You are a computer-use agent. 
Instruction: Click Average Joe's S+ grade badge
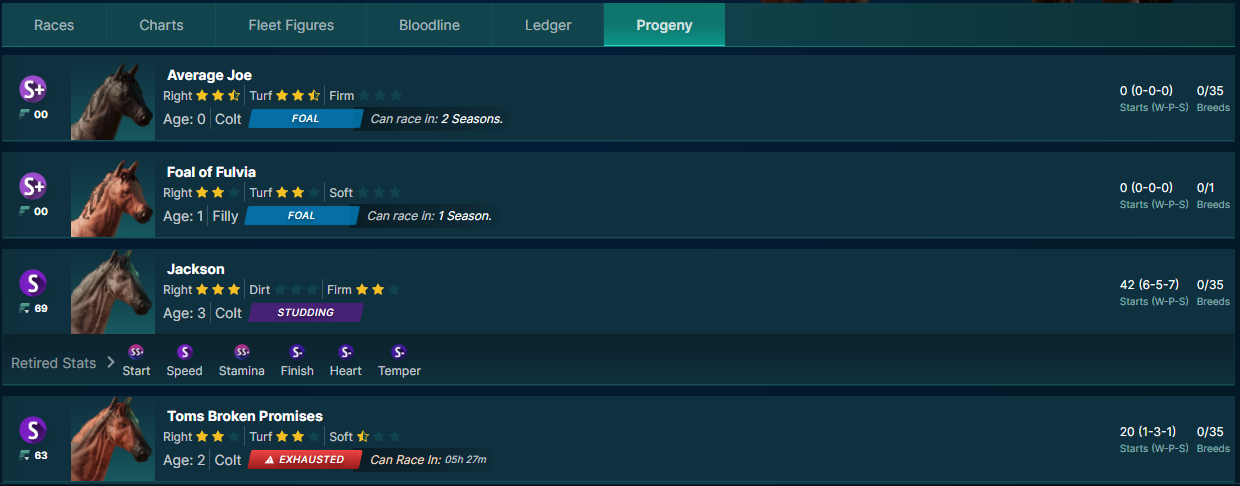pyautogui.click(x=33, y=89)
